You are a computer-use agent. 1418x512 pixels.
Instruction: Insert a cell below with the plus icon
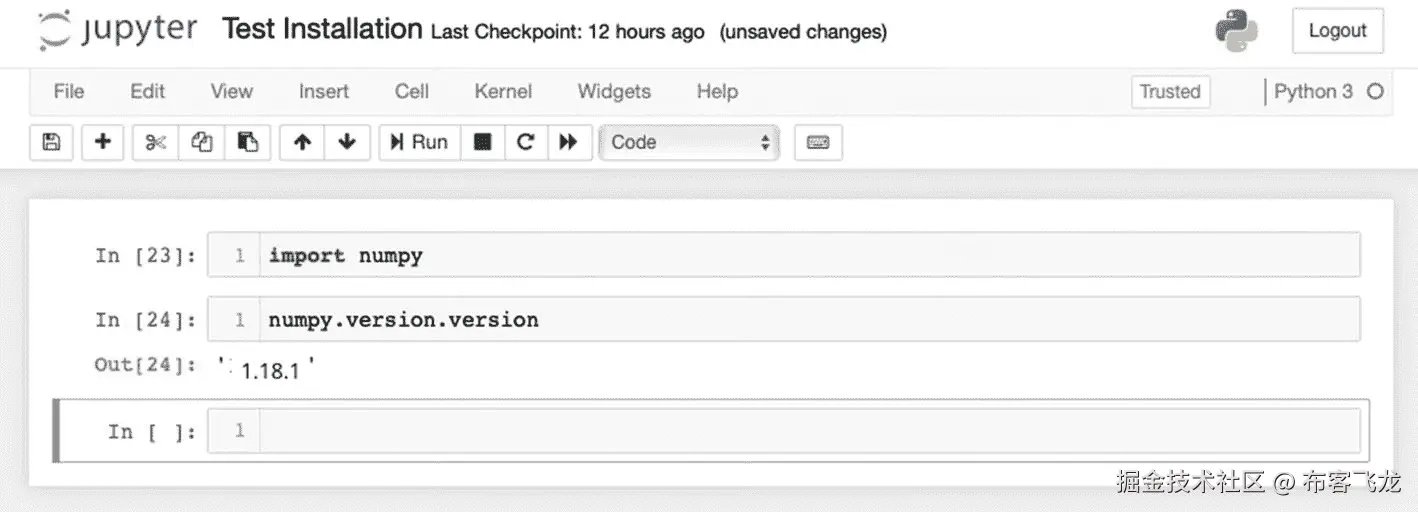(x=102, y=142)
